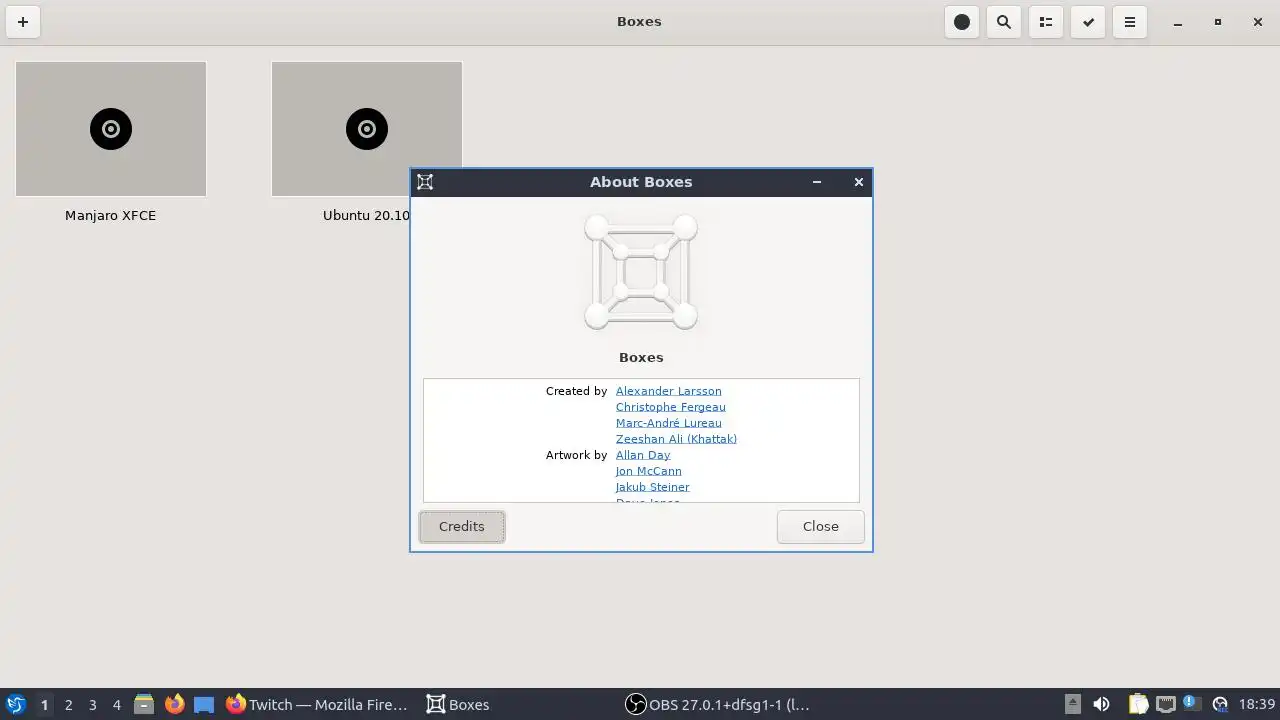1280x720 pixels.
Task: Open search in the Boxes header bar
Action: point(1004,22)
